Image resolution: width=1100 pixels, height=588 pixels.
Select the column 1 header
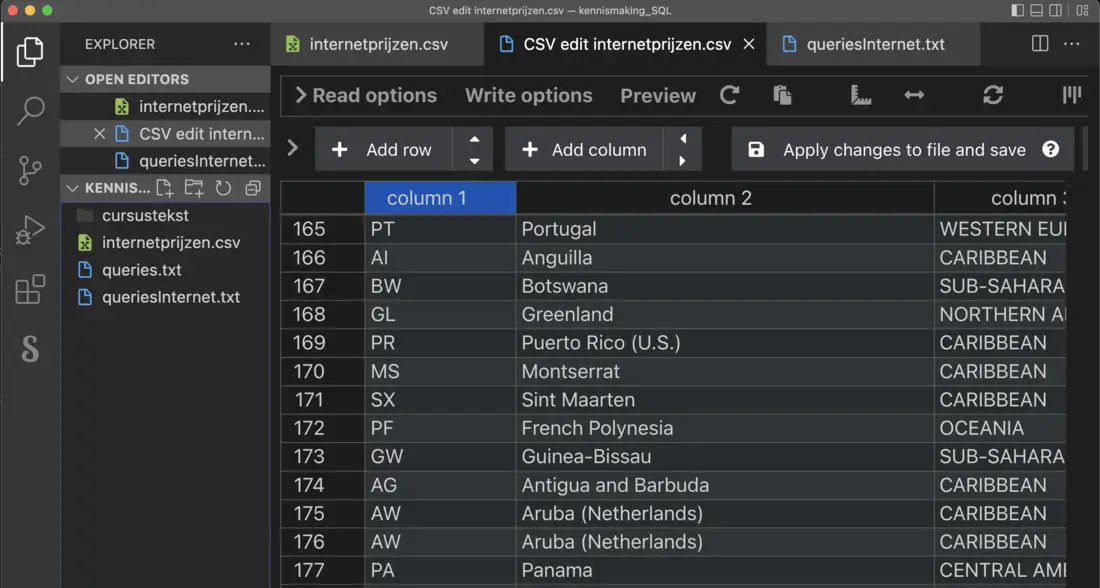click(x=441, y=198)
